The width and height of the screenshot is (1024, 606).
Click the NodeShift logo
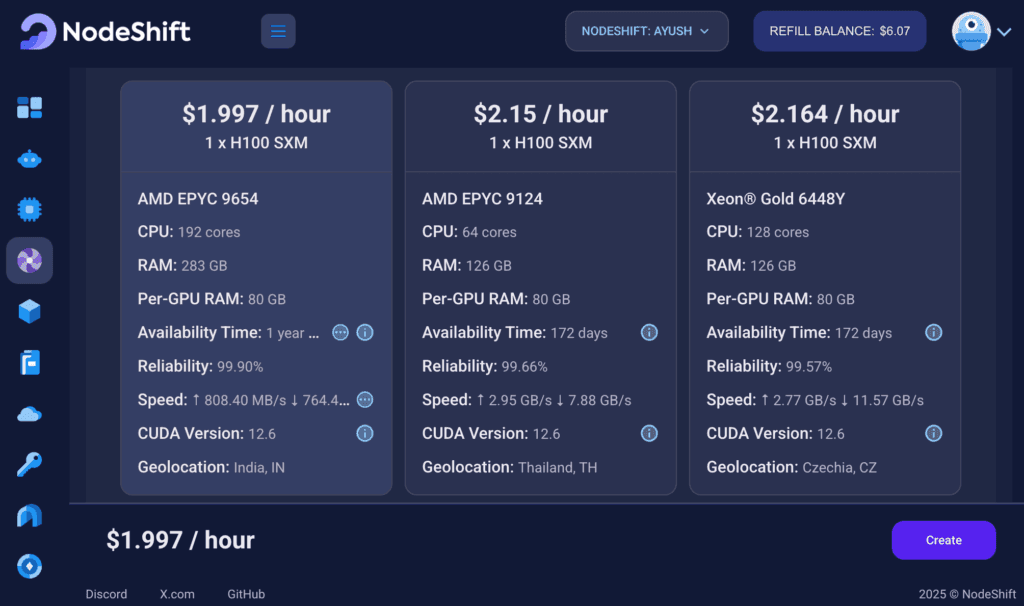point(105,31)
